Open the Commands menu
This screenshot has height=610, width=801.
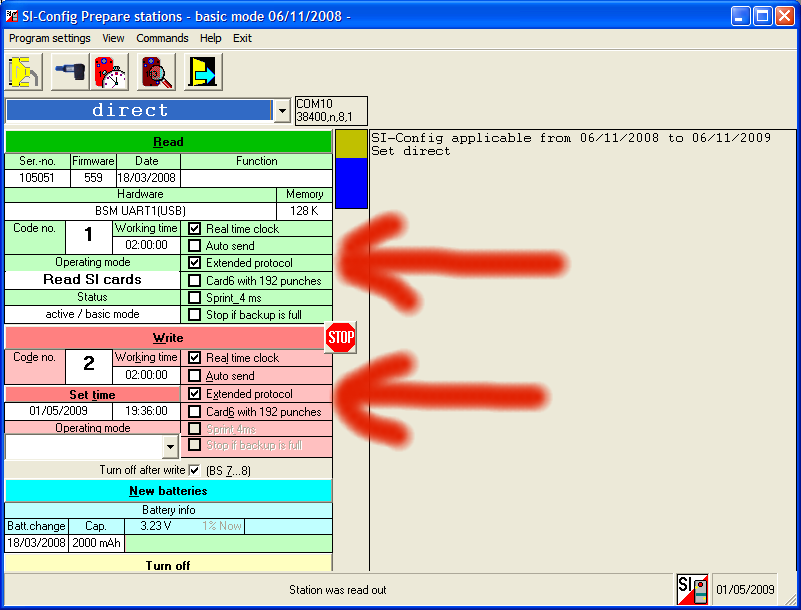pyautogui.click(x=162, y=38)
